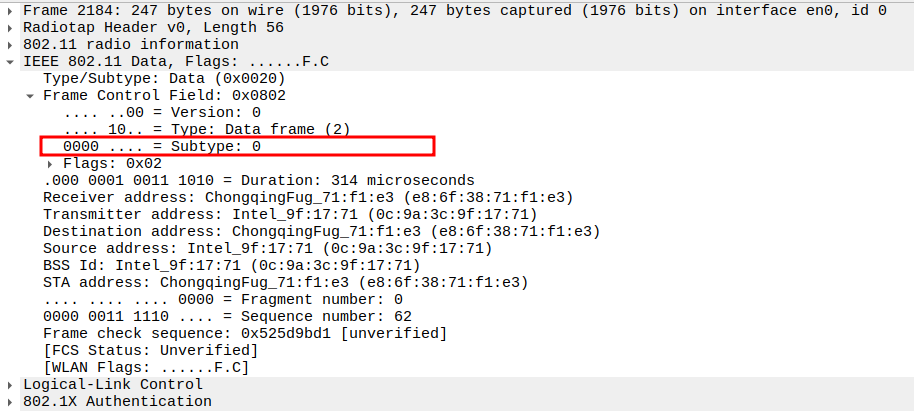
Task: Expand the Logical-Link Control section
Action: (x=10, y=385)
